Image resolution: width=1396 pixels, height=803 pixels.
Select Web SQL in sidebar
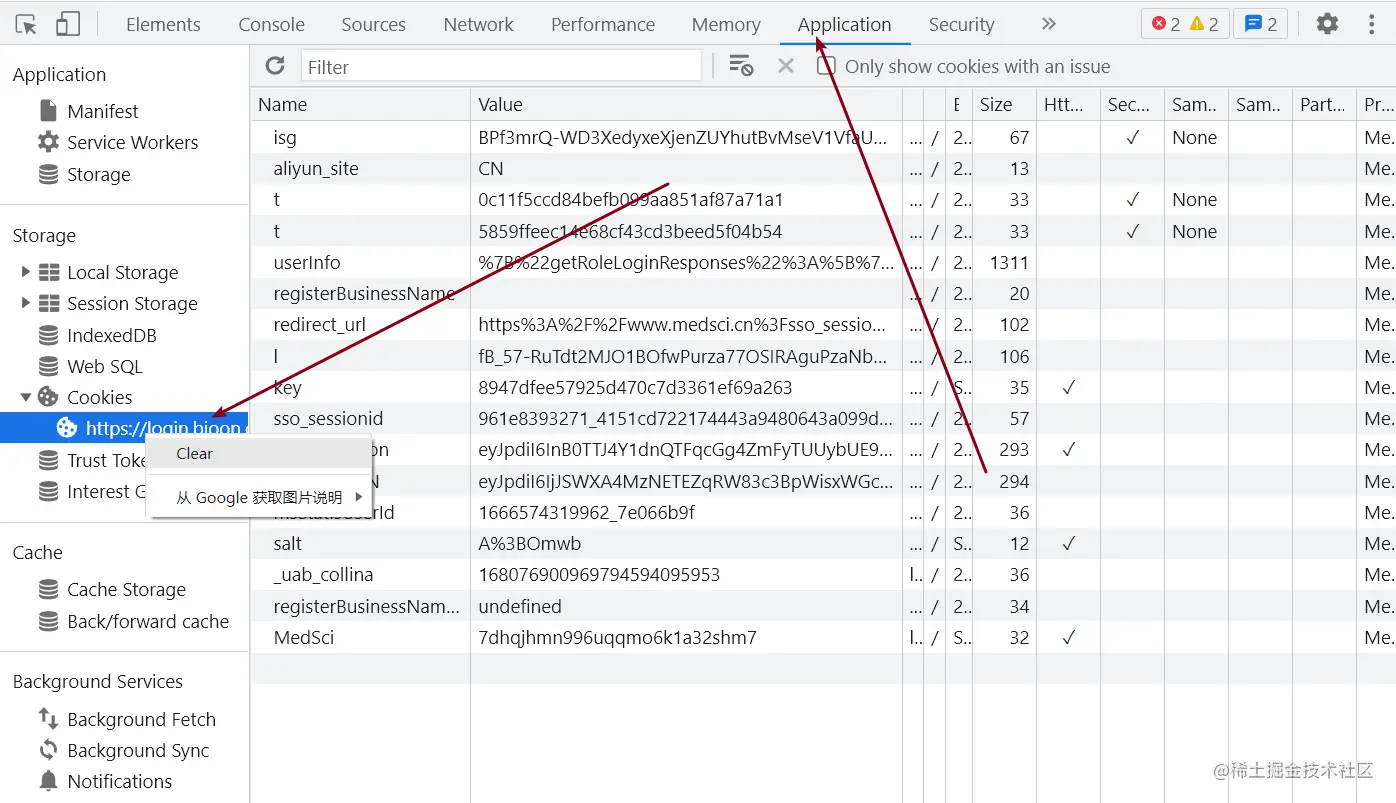(x=104, y=366)
